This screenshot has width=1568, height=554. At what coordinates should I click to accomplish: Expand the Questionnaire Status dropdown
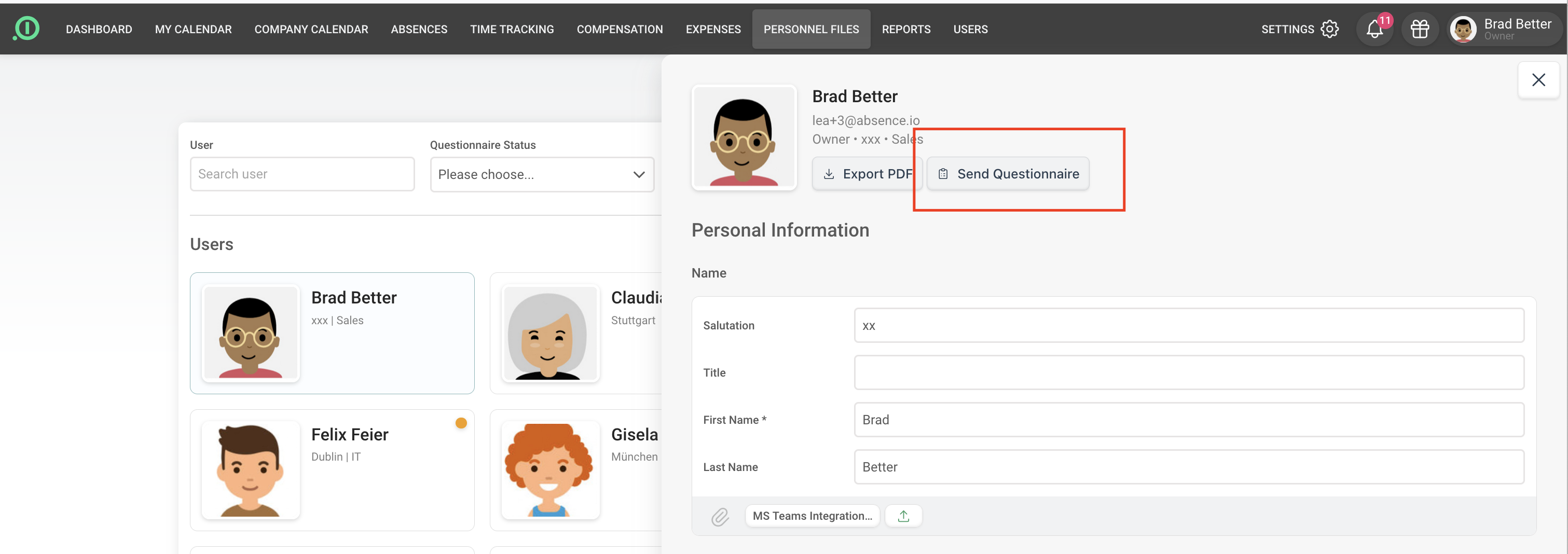pyautogui.click(x=542, y=175)
